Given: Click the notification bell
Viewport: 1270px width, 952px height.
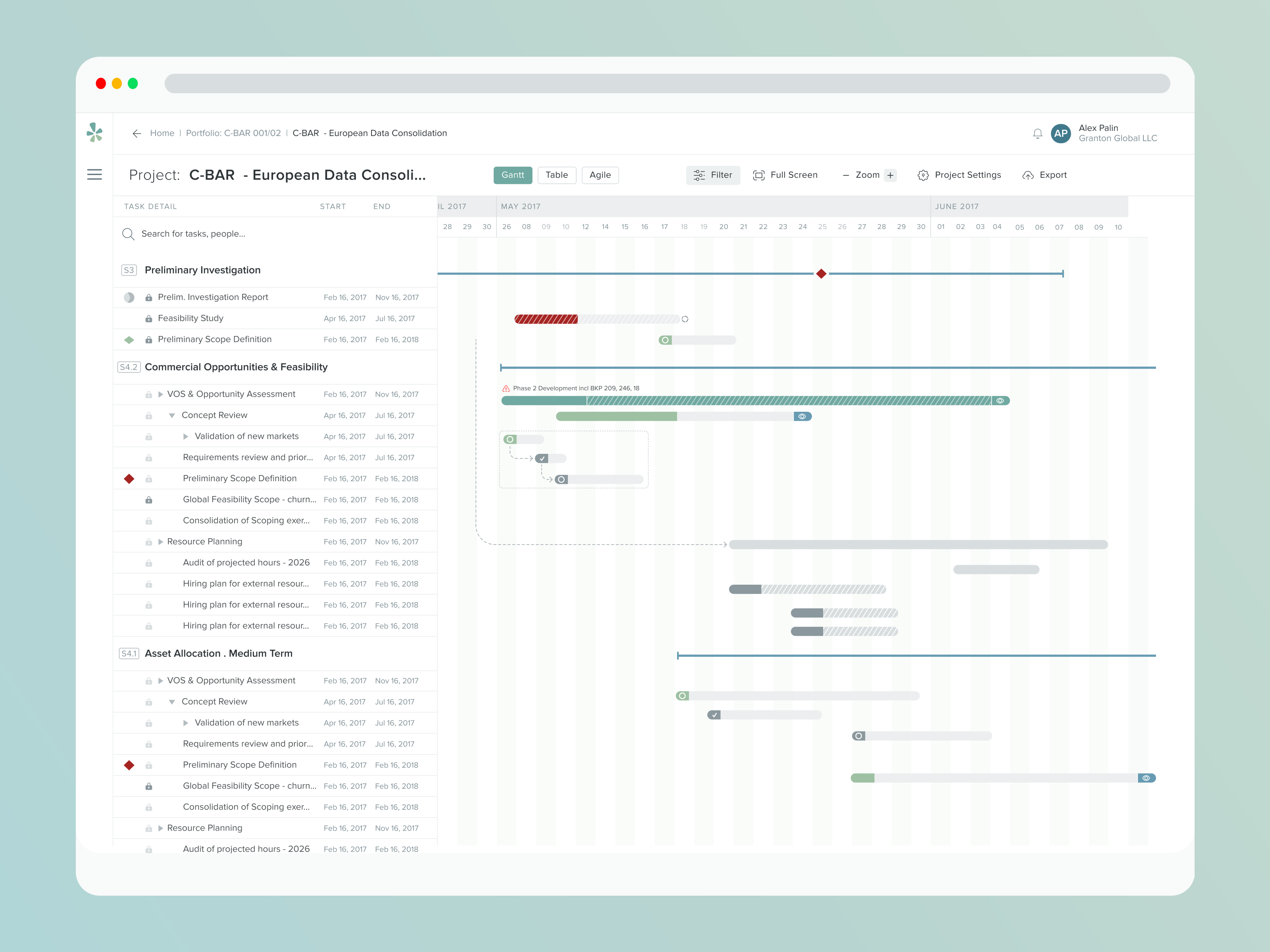Looking at the screenshot, I should click(1037, 134).
